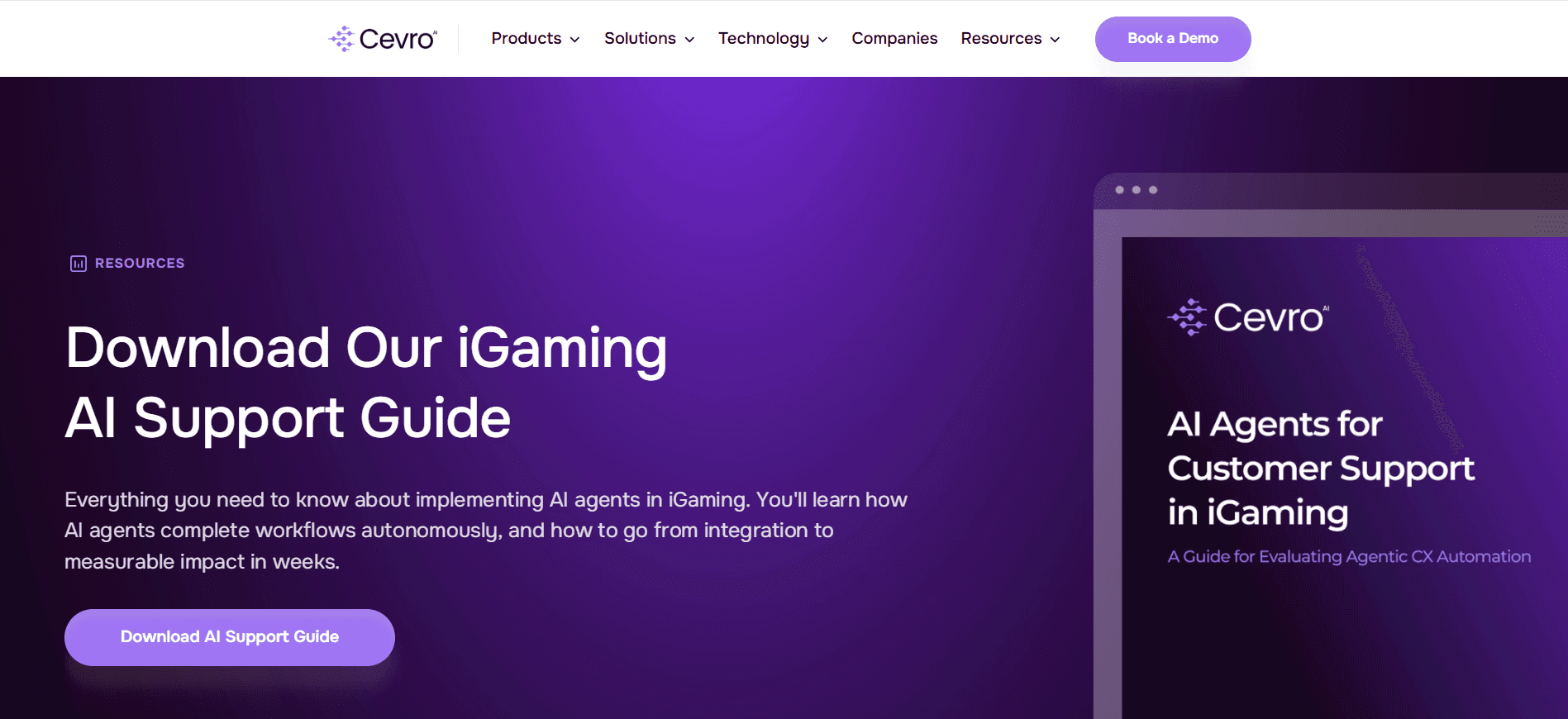Click the heading Download Our iGaming AI Support Guide
The height and width of the screenshot is (719, 1568).
(366, 383)
